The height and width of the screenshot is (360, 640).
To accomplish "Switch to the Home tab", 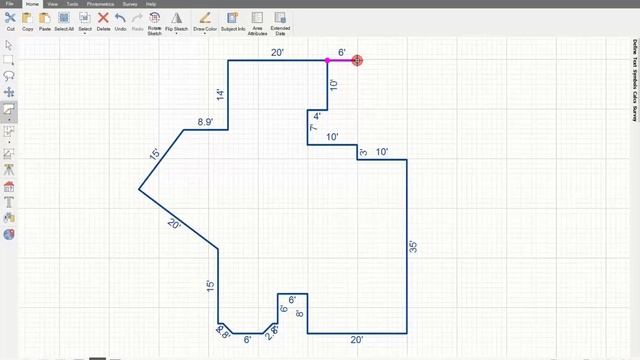I will [x=32, y=4].
